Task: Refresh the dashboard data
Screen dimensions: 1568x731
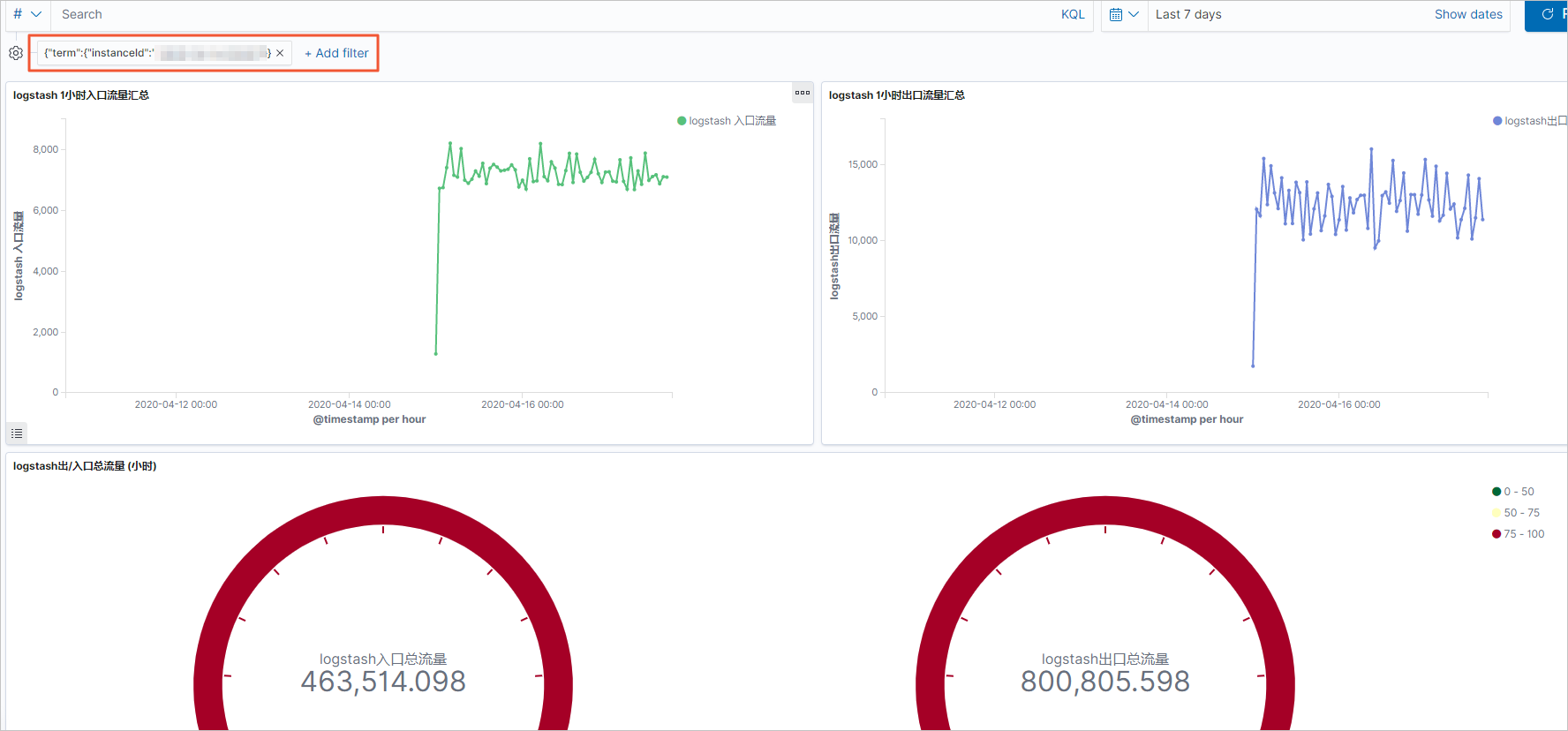Action: [x=1547, y=14]
